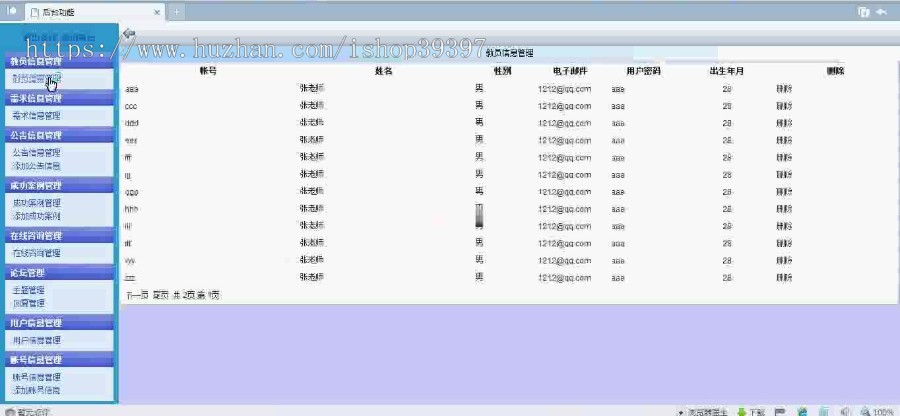Screen dimensions: 900x416
Task: Click the 用户密码 column header
Action: pos(643,71)
